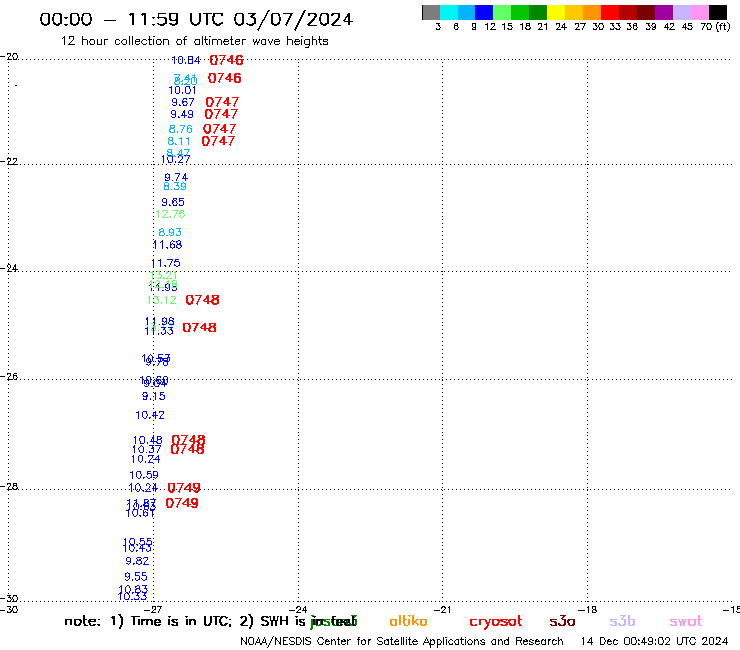Click the 's3b' legend label
The width and height of the screenshot is (740, 650).
(622, 621)
